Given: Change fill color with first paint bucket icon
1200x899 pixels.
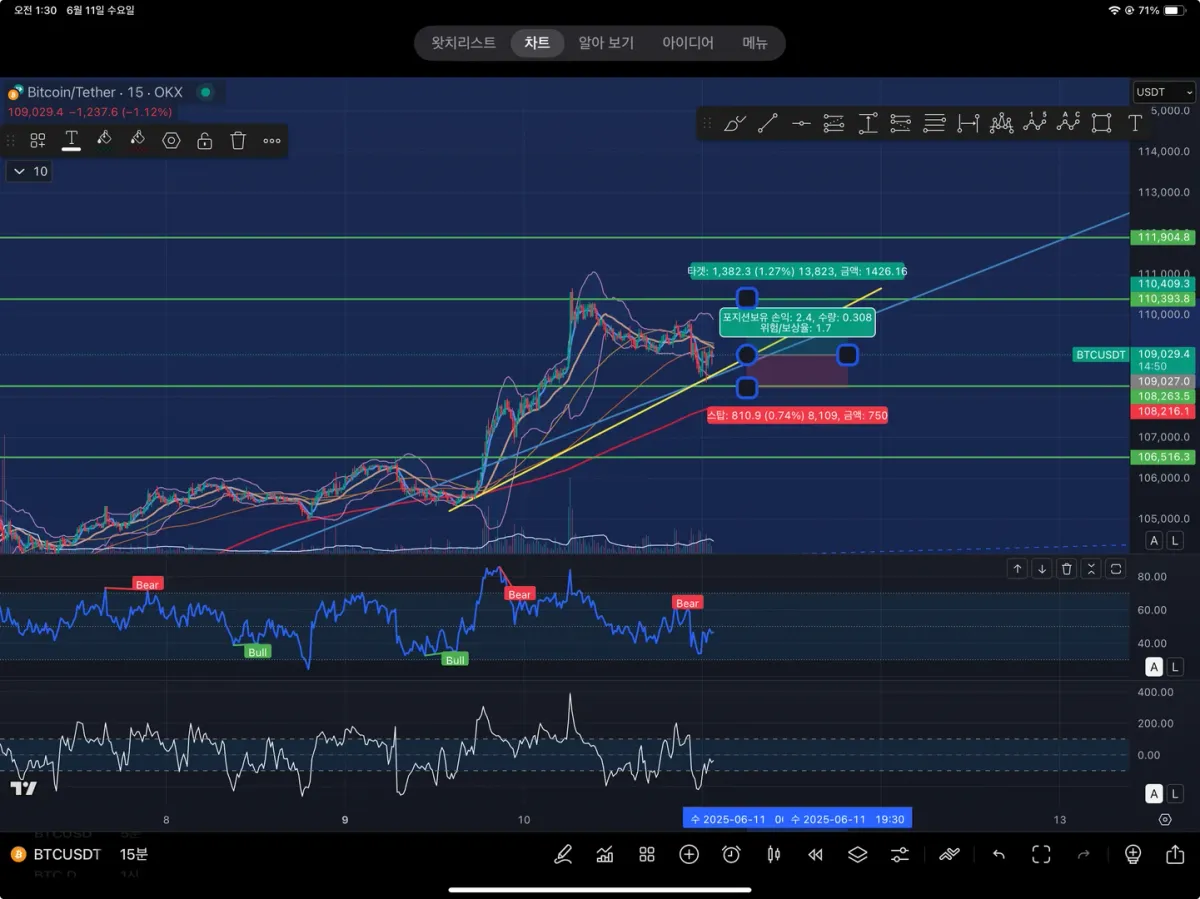Looking at the screenshot, I should coord(104,141).
